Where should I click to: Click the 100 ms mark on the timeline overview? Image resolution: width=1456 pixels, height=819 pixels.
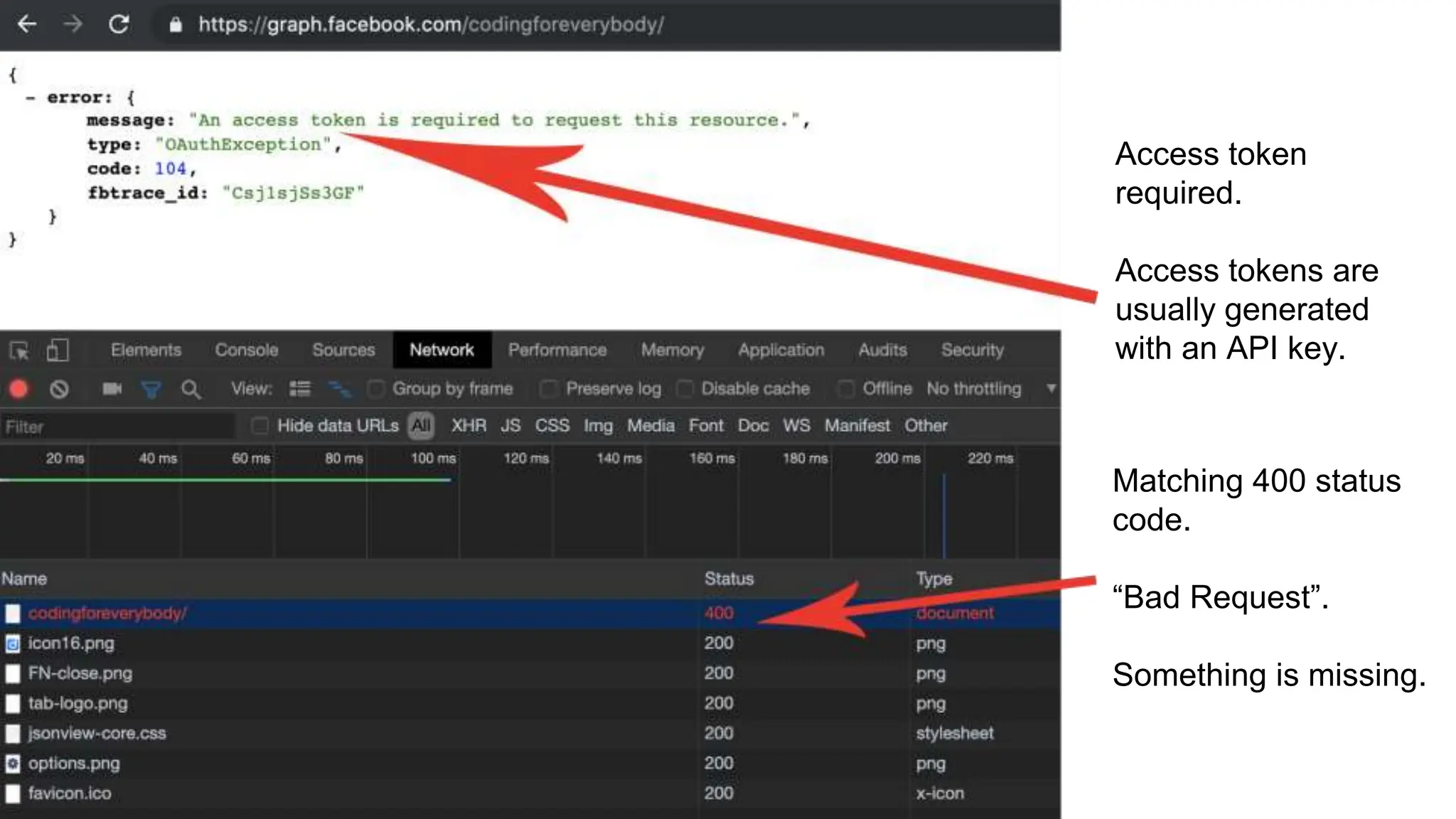pyautogui.click(x=433, y=459)
